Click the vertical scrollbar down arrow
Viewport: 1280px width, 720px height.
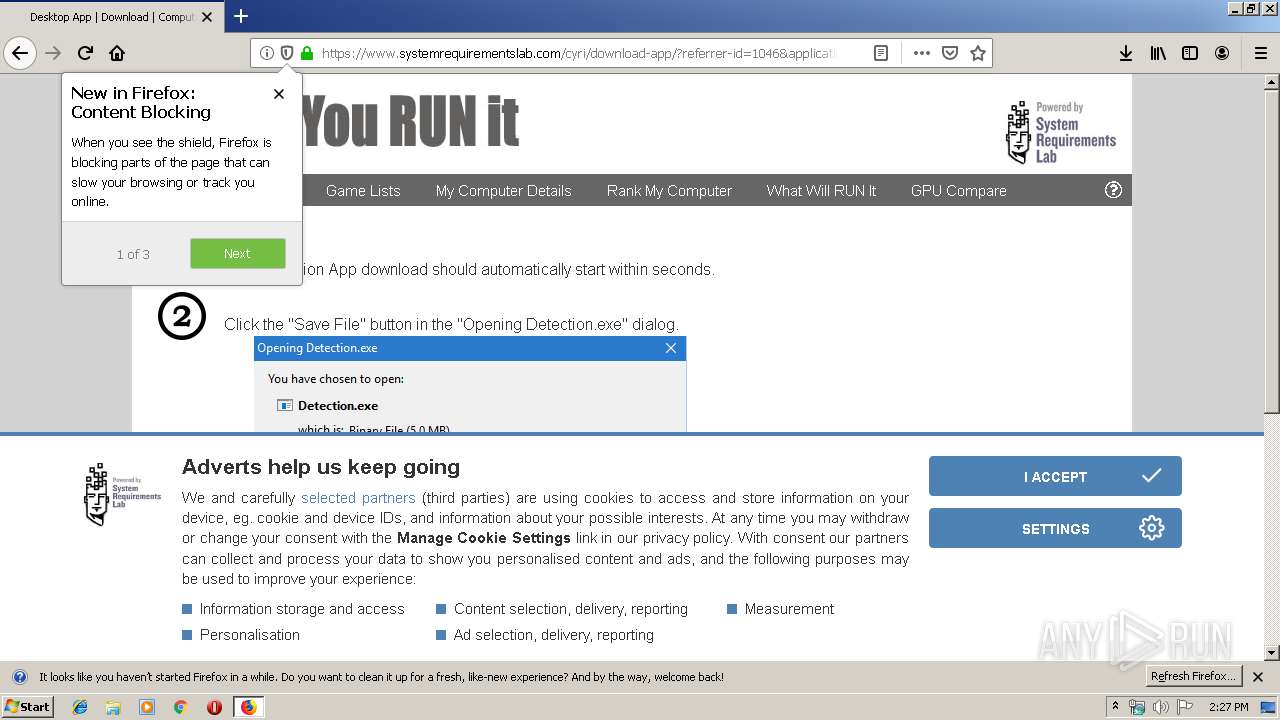1272,653
